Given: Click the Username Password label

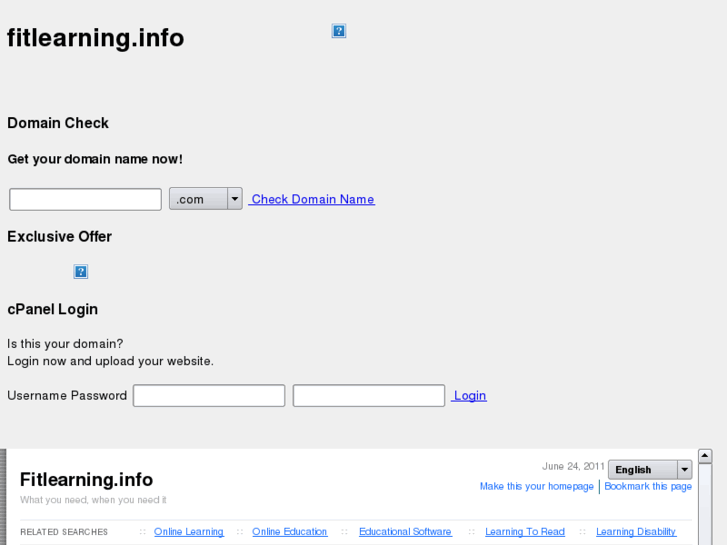Looking at the screenshot, I should pyautogui.click(x=67, y=396).
